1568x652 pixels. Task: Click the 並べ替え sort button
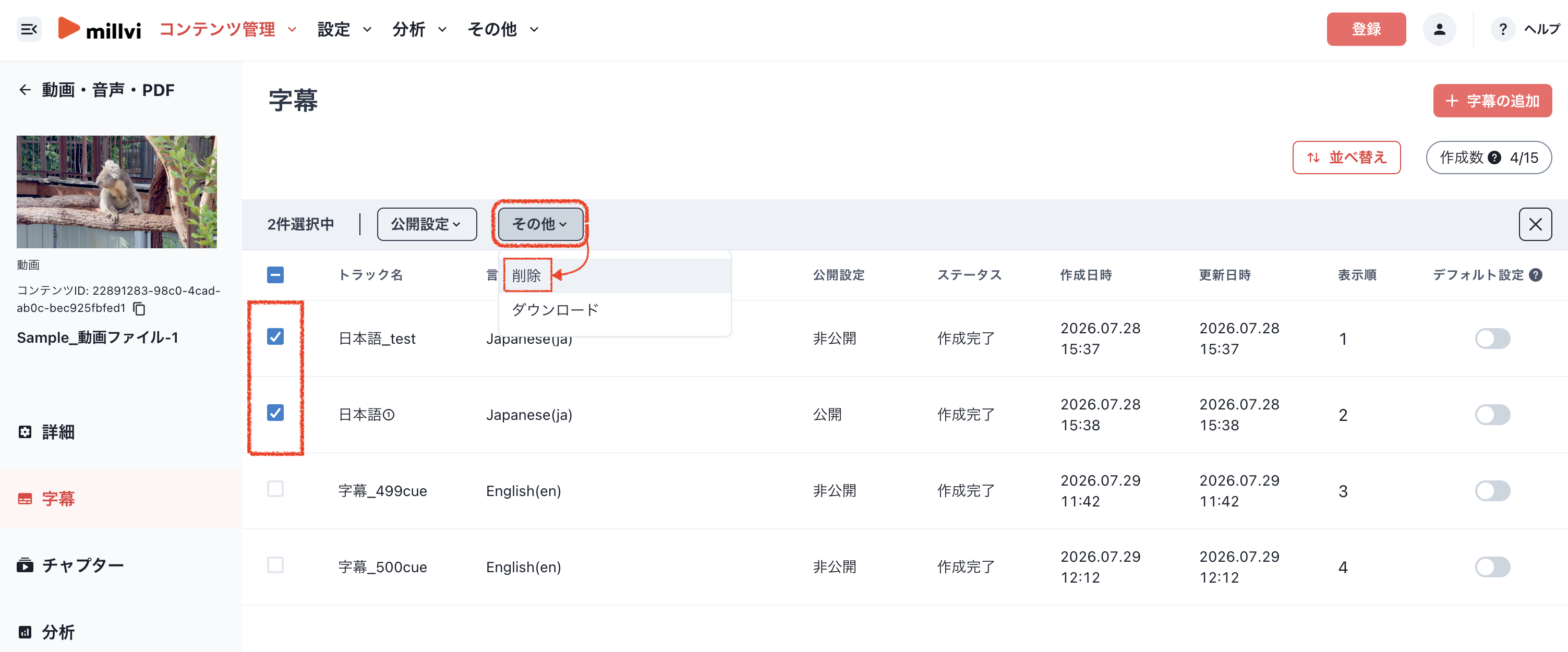point(1346,158)
